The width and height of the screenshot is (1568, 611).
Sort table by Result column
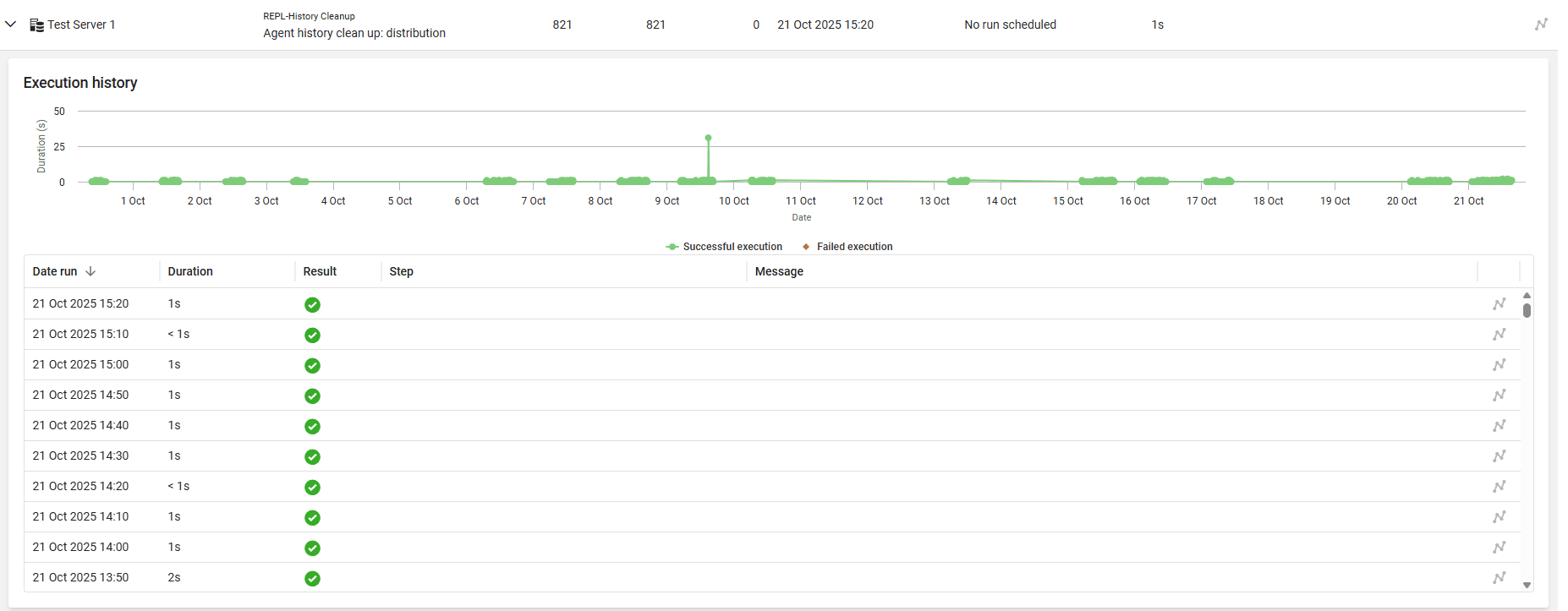[320, 271]
